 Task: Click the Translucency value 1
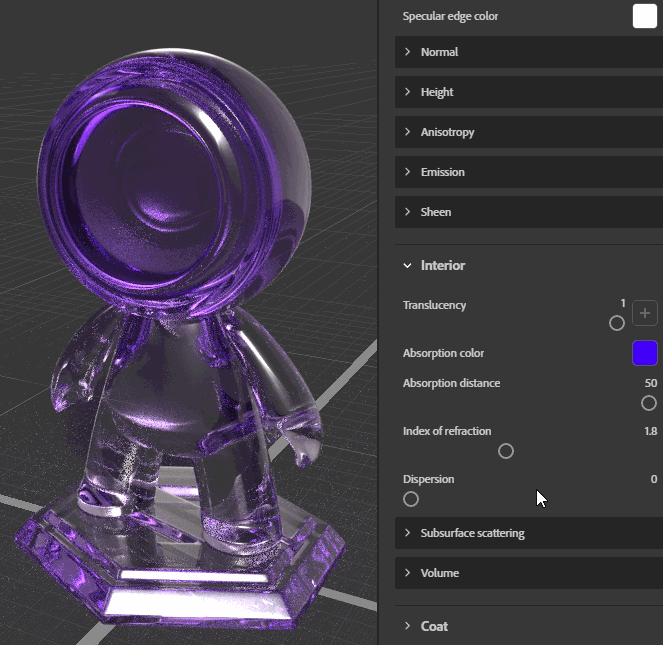tap(623, 303)
